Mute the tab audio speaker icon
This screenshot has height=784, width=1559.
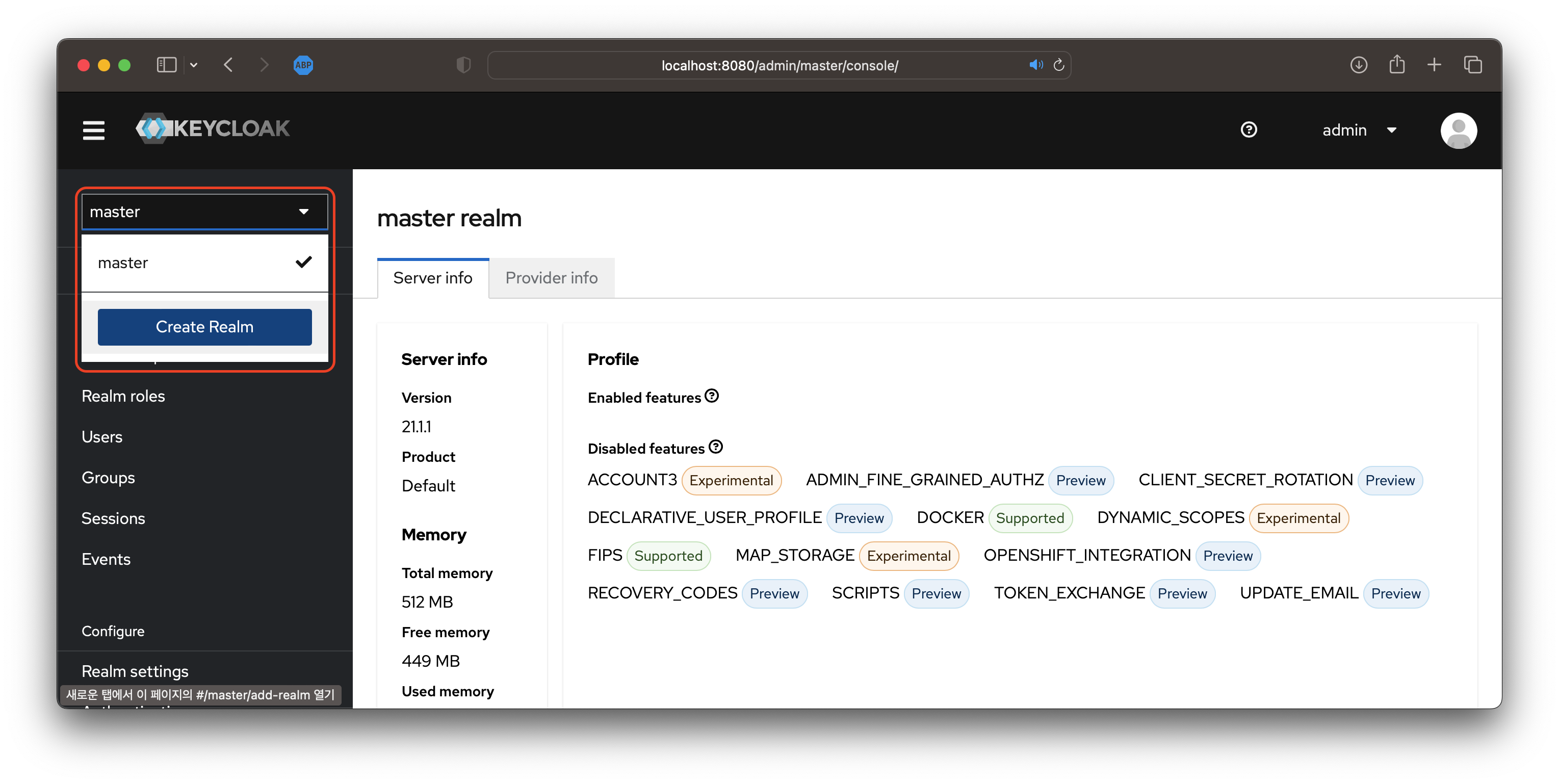tap(1035, 65)
